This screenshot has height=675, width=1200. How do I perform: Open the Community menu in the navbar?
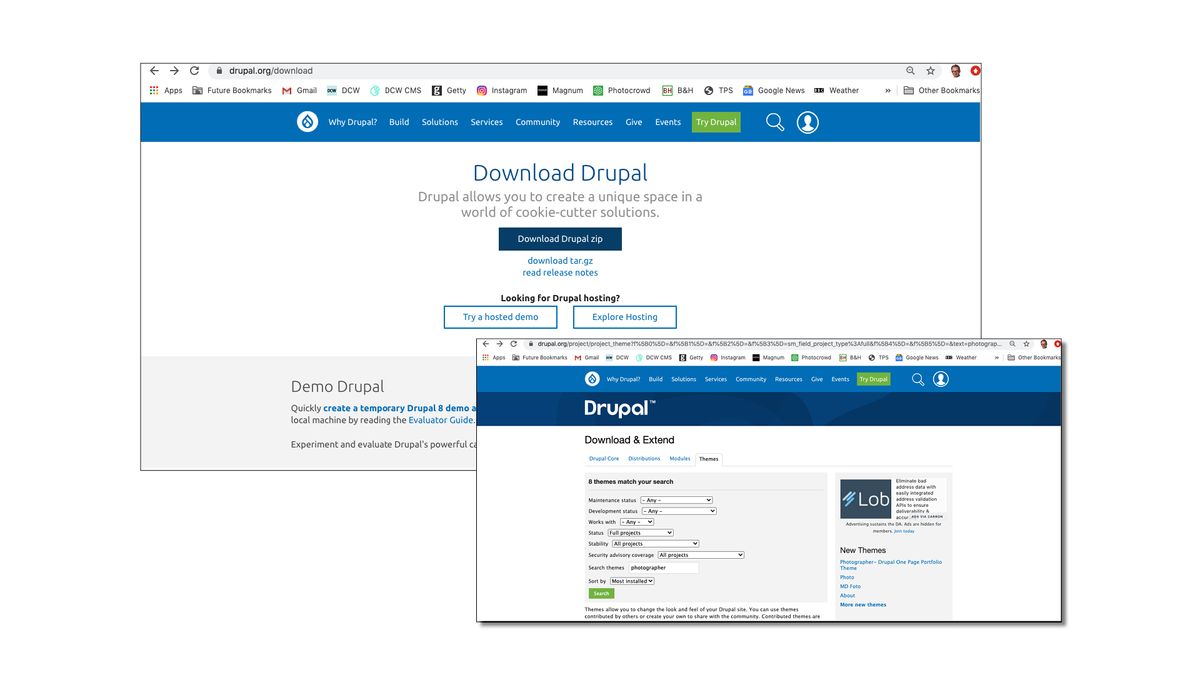[537, 121]
